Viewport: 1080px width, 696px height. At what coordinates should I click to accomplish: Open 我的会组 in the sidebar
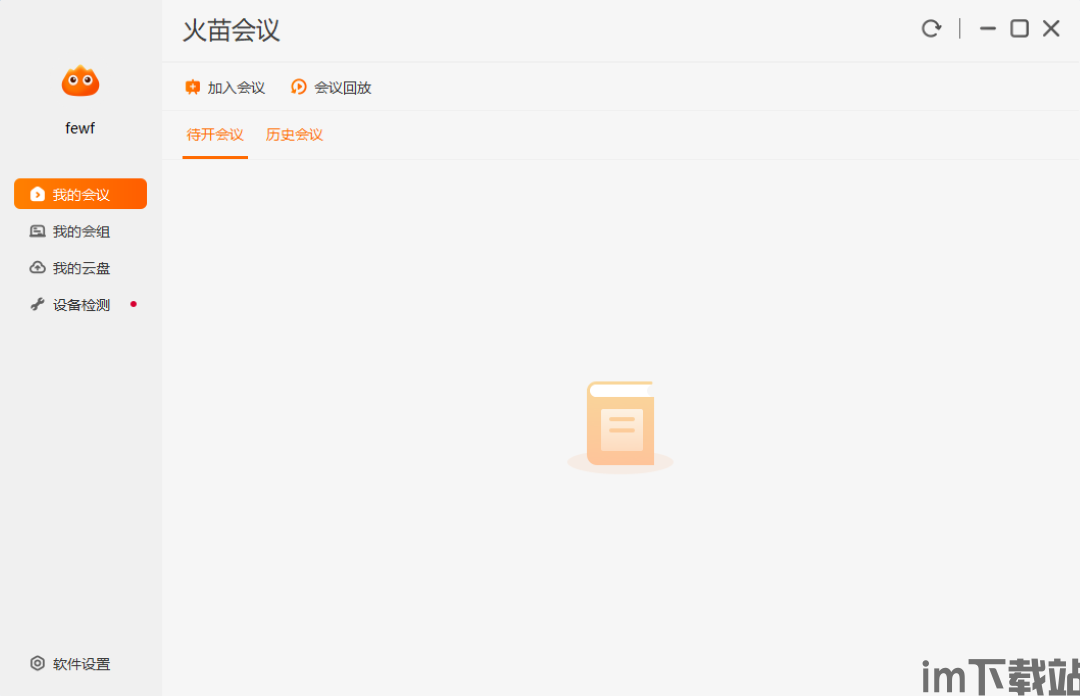(81, 232)
